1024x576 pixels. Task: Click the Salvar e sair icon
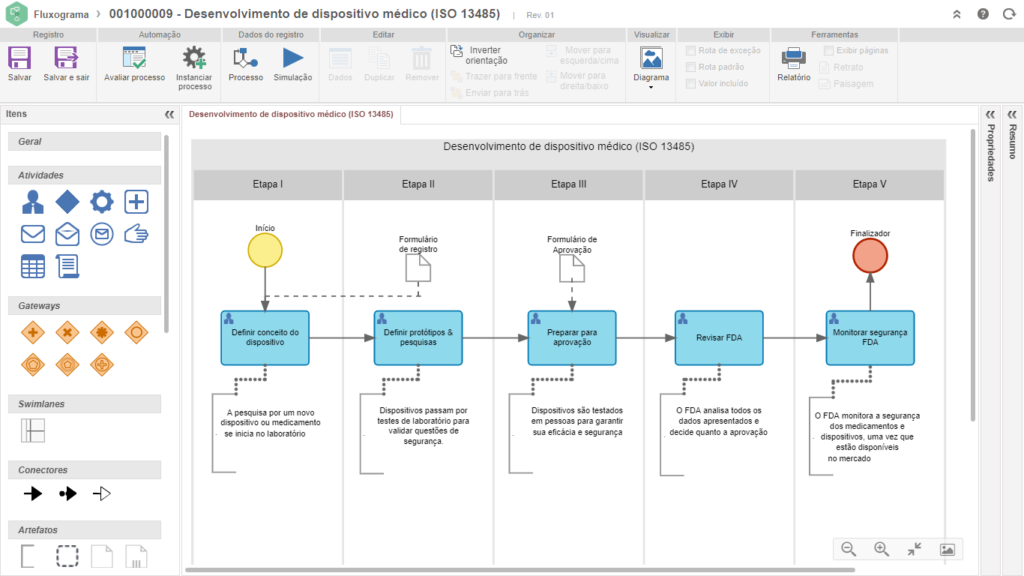tap(66, 58)
